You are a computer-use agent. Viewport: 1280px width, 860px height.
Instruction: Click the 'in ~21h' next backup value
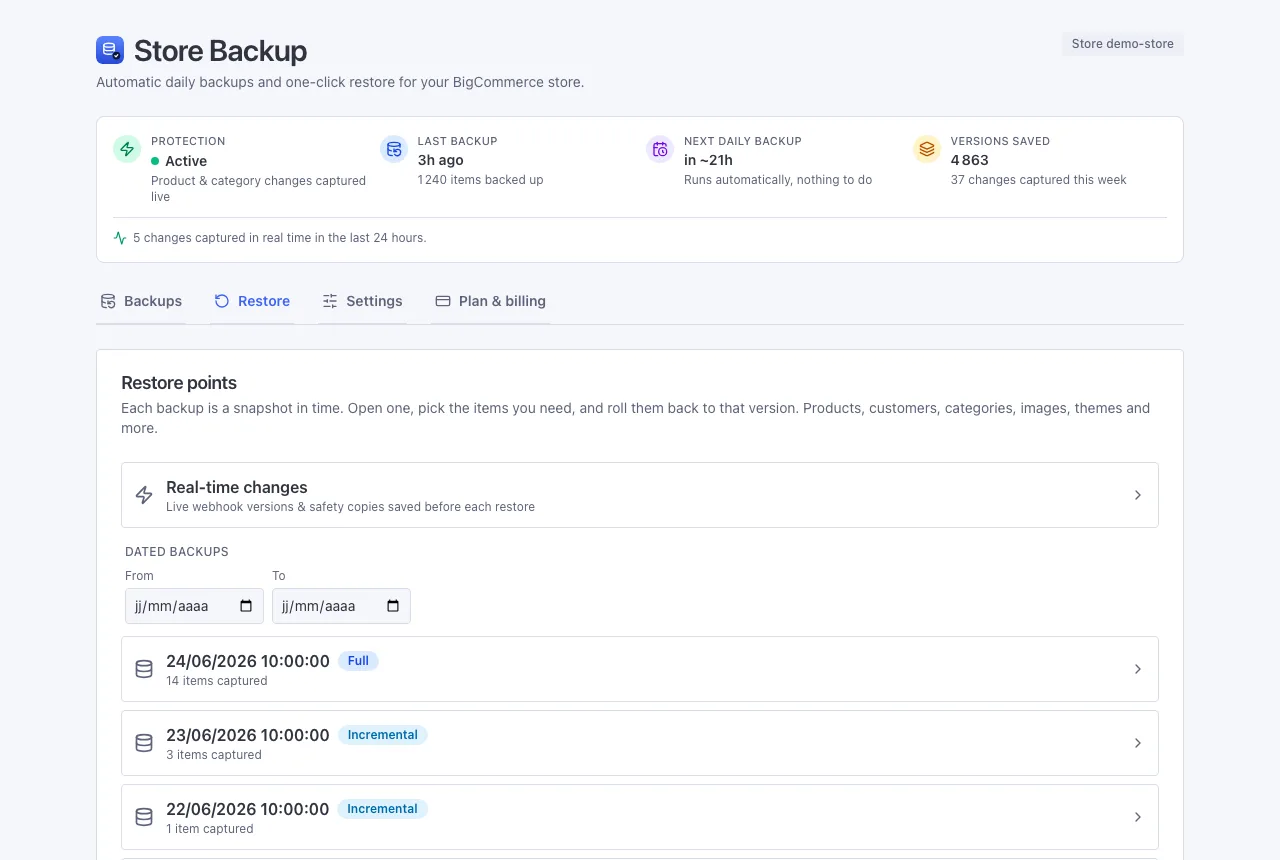[x=708, y=160]
